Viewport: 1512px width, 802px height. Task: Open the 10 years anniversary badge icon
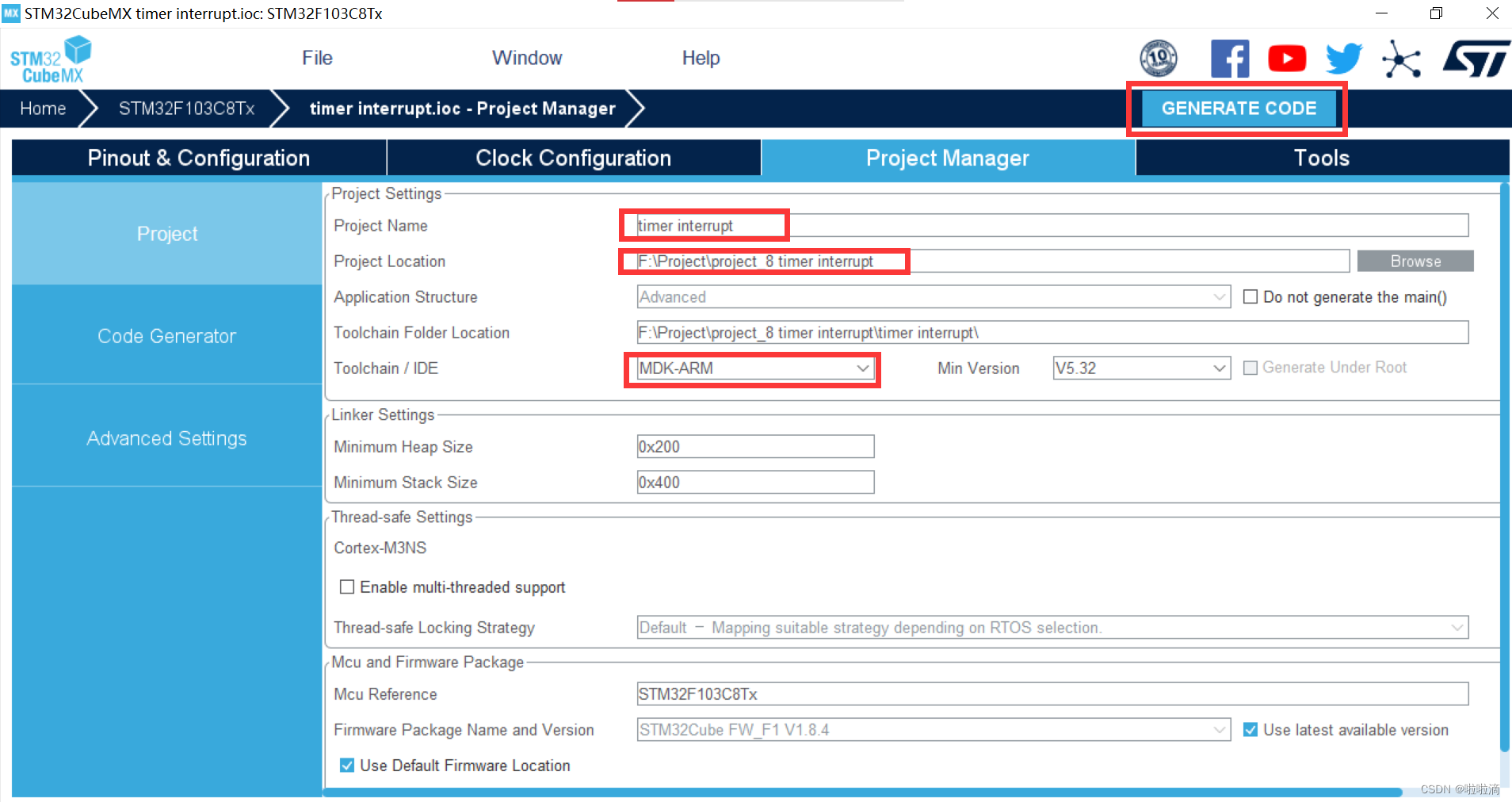click(x=1158, y=58)
